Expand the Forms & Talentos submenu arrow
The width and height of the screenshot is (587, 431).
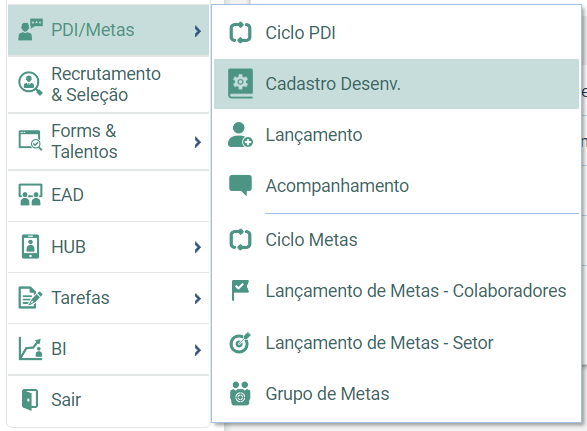coord(198,142)
